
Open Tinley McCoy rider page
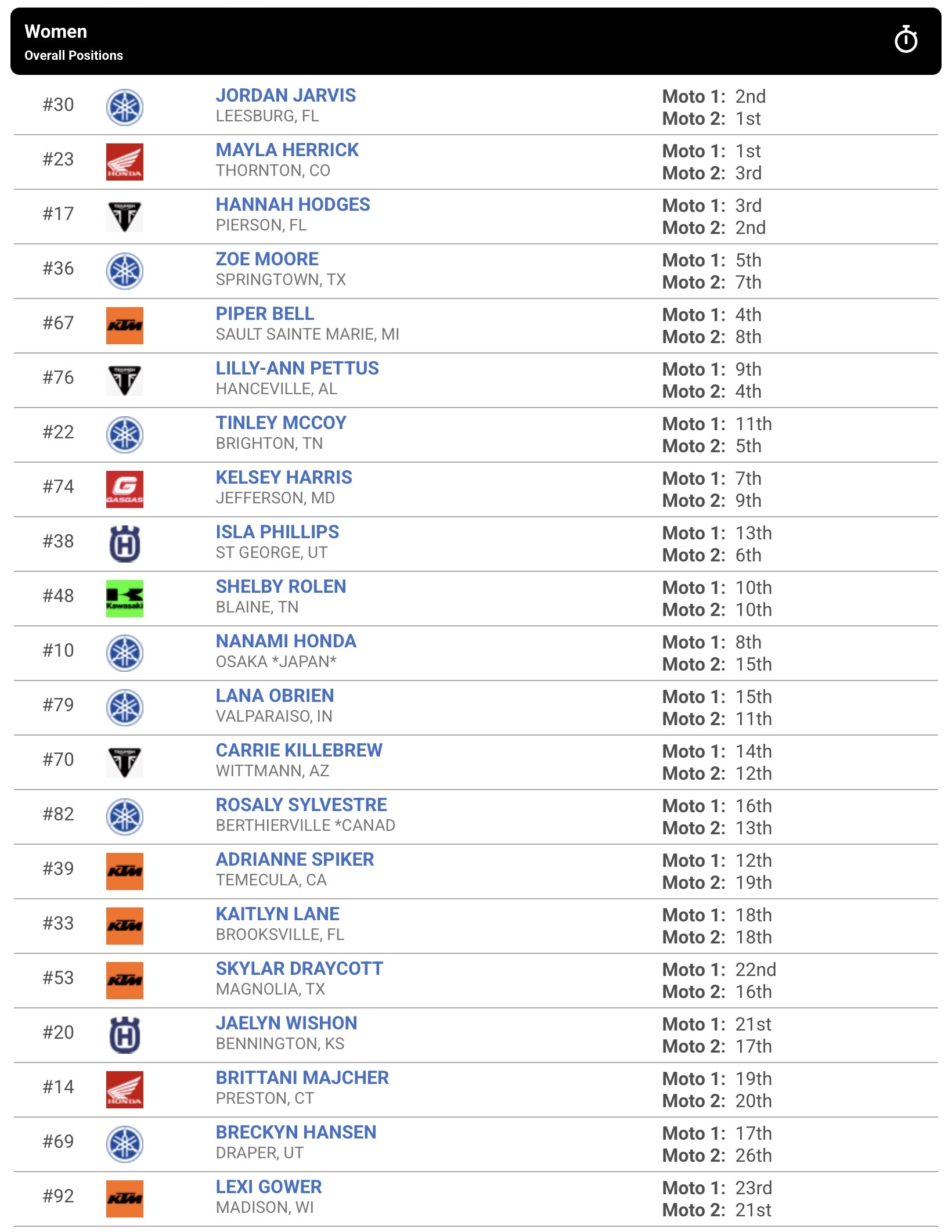[x=281, y=423]
